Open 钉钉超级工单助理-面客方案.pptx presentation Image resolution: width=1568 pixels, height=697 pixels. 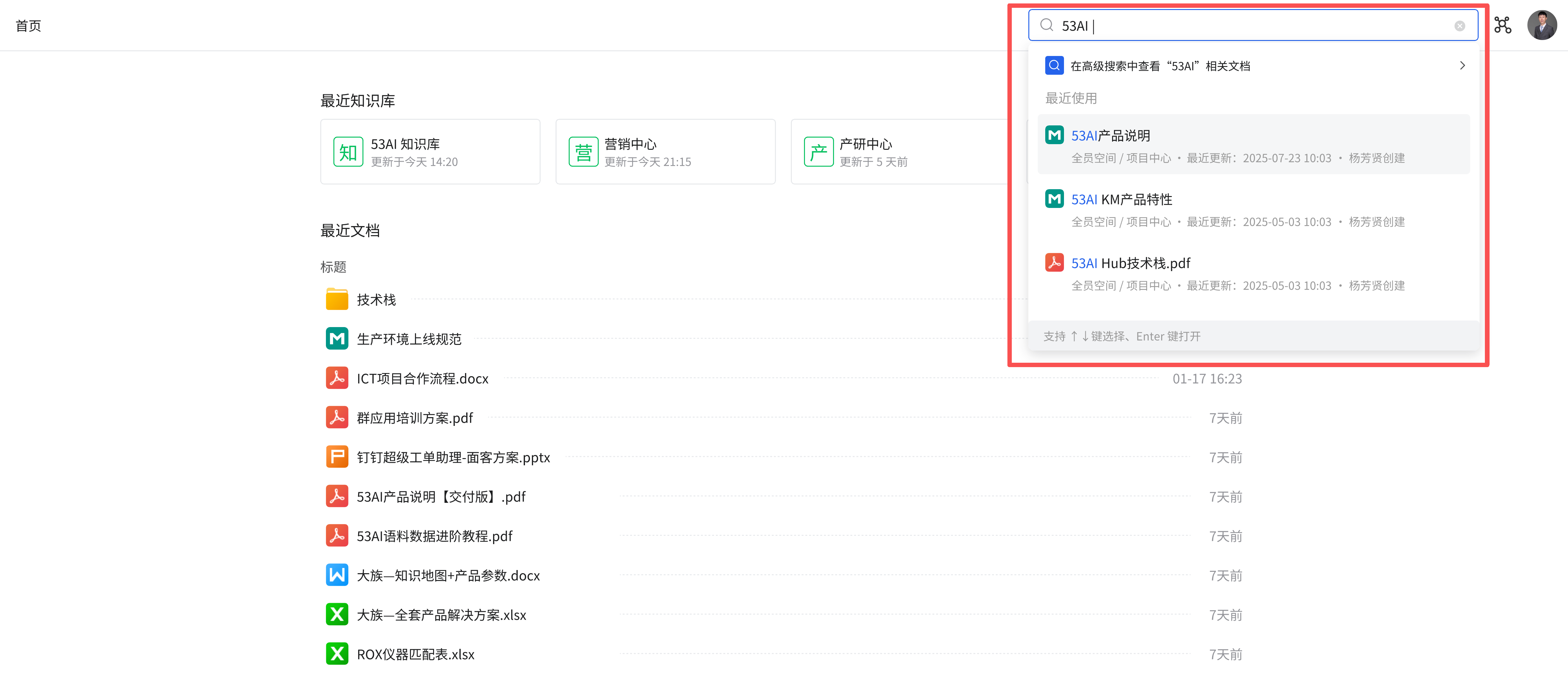tap(453, 457)
